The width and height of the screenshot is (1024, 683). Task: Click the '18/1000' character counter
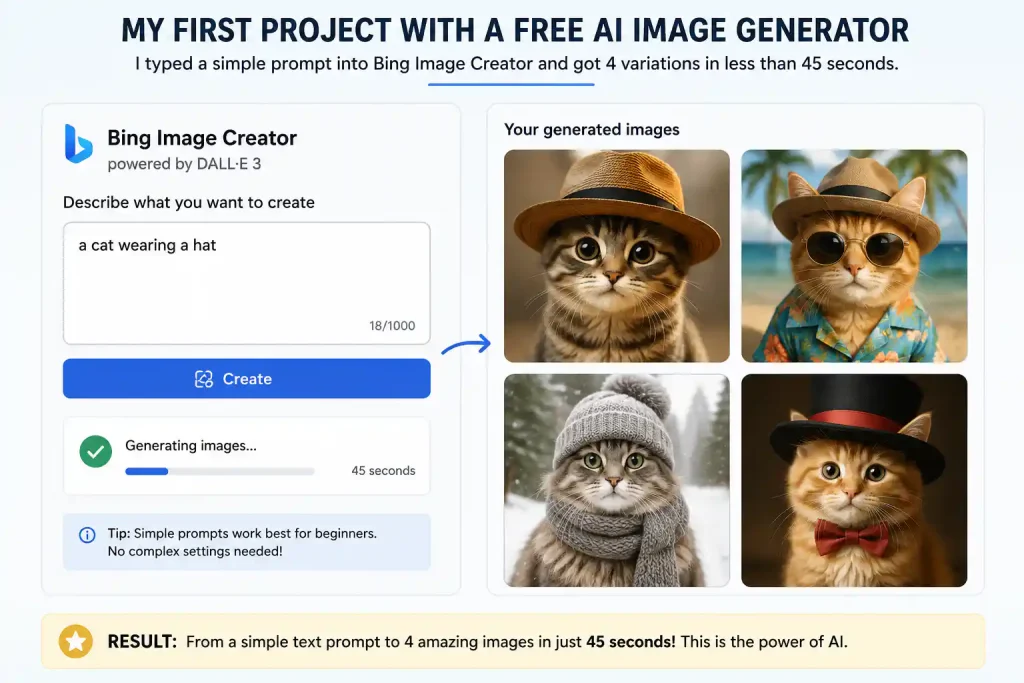point(392,325)
